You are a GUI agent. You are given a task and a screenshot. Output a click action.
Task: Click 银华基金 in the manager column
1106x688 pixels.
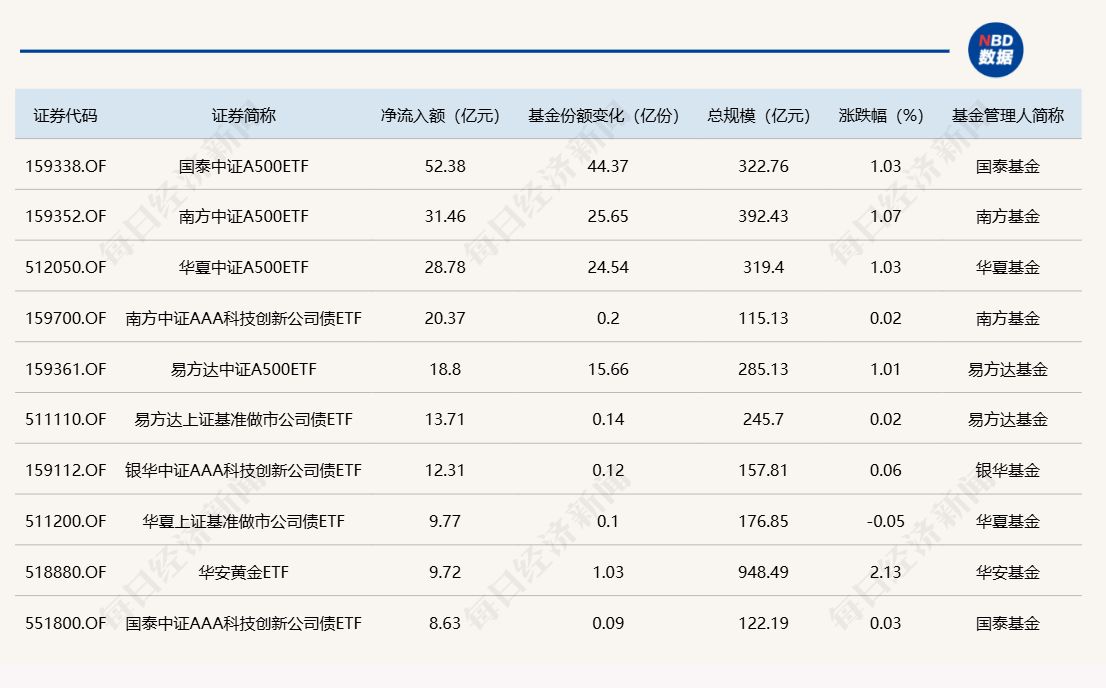coord(1007,470)
